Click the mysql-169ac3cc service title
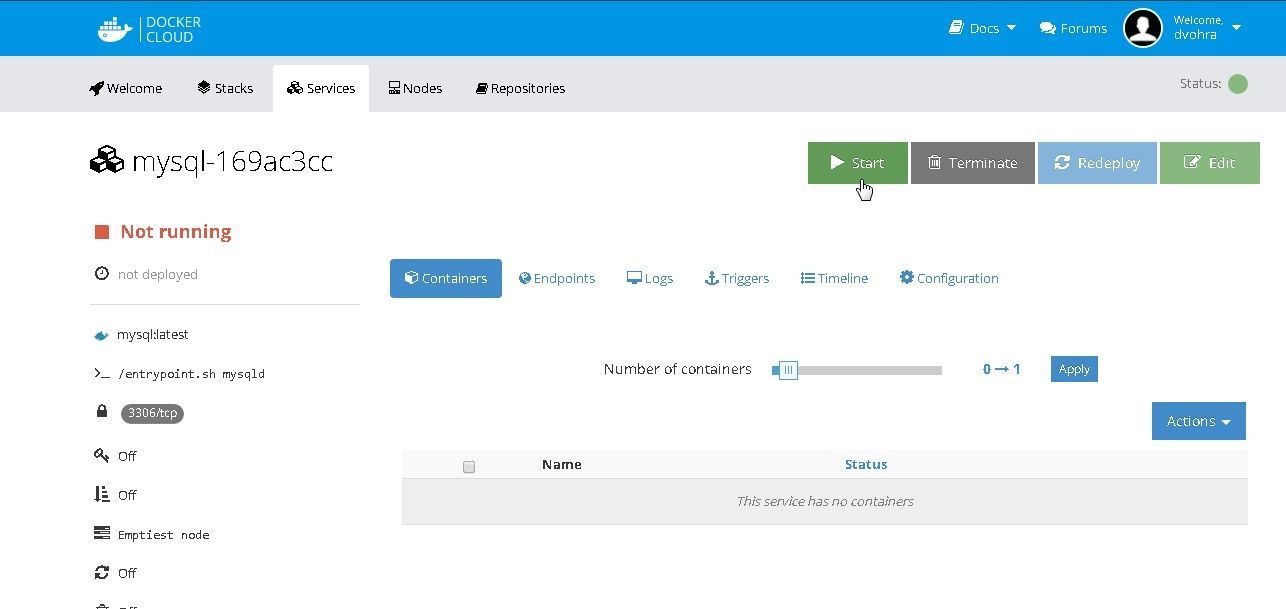This screenshot has height=609, width=1286. (232, 162)
